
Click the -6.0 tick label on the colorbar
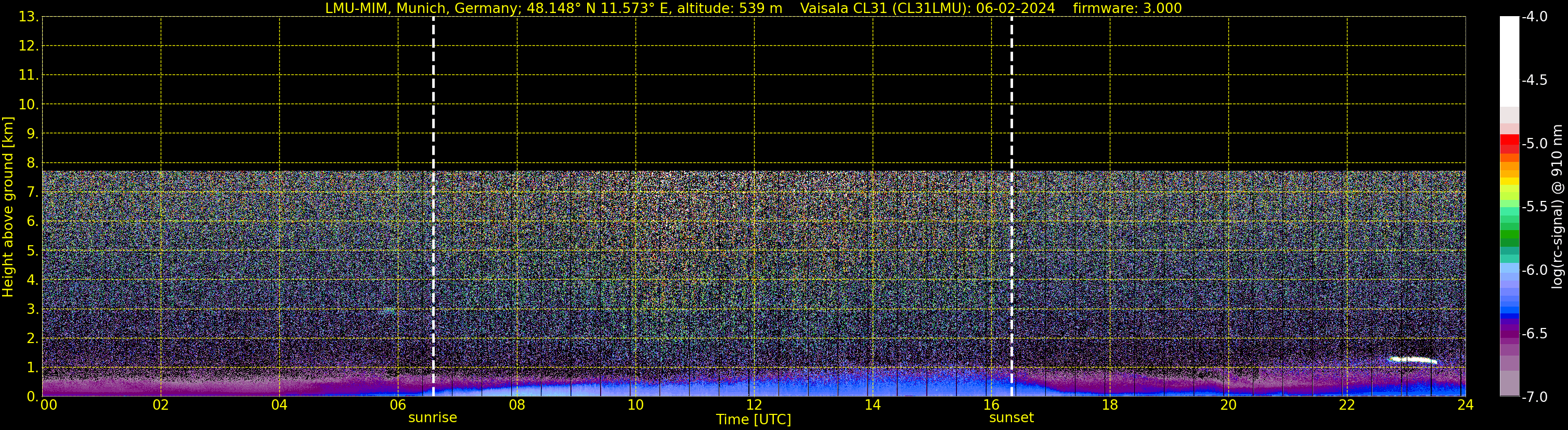[1533, 270]
